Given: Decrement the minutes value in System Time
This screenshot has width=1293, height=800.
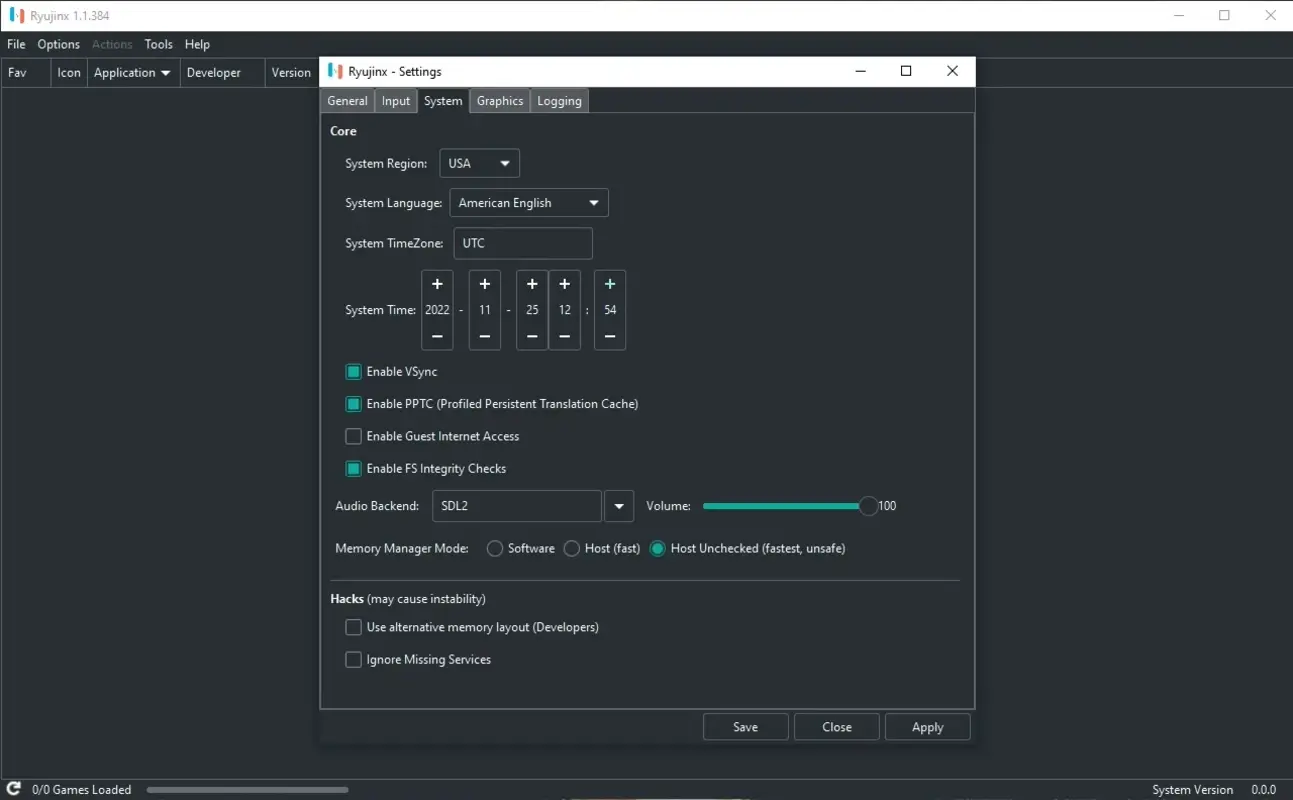Looking at the screenshot, I should [610, 338].
